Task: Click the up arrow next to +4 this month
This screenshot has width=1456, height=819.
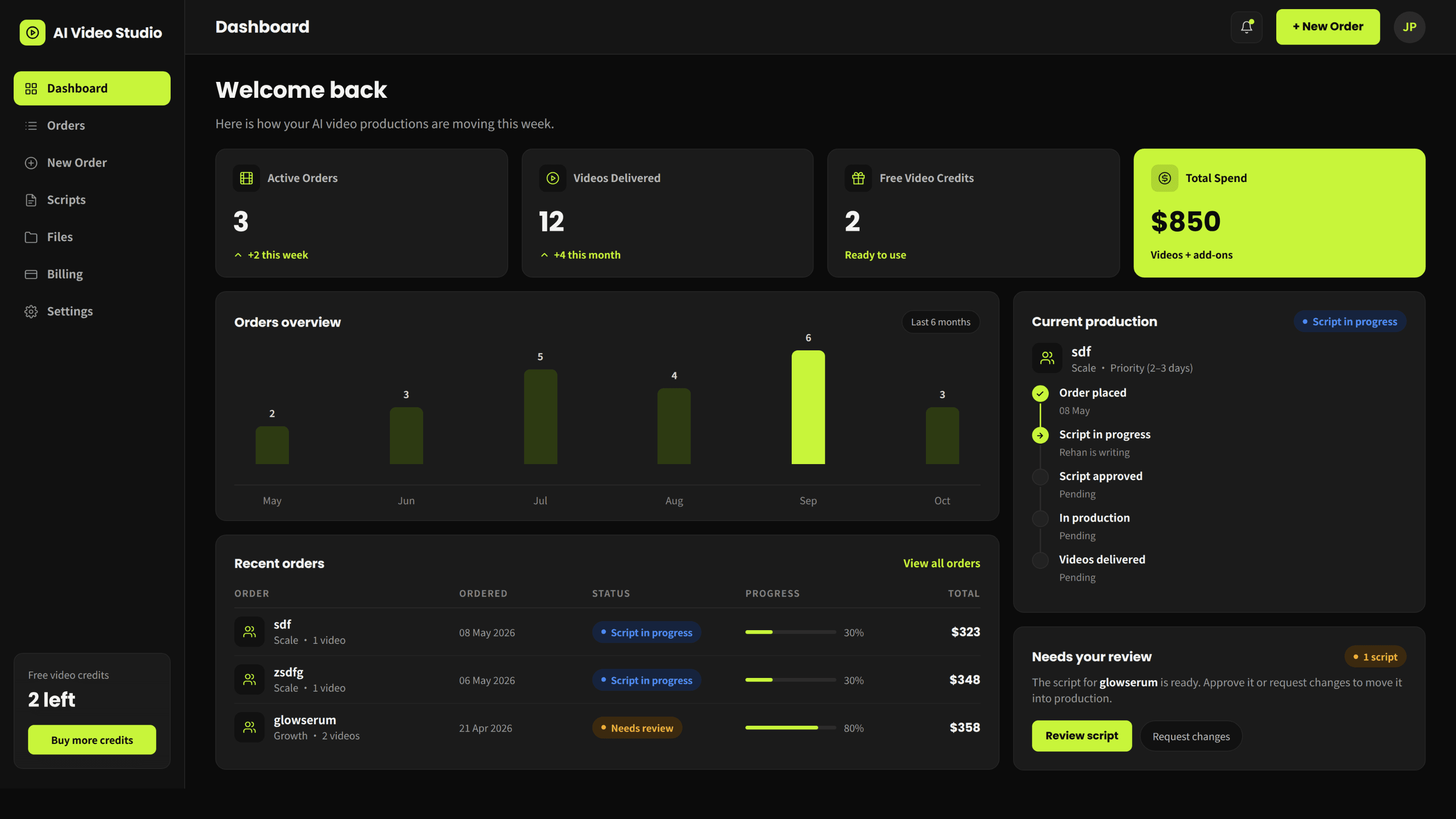Action: [544, 255]
